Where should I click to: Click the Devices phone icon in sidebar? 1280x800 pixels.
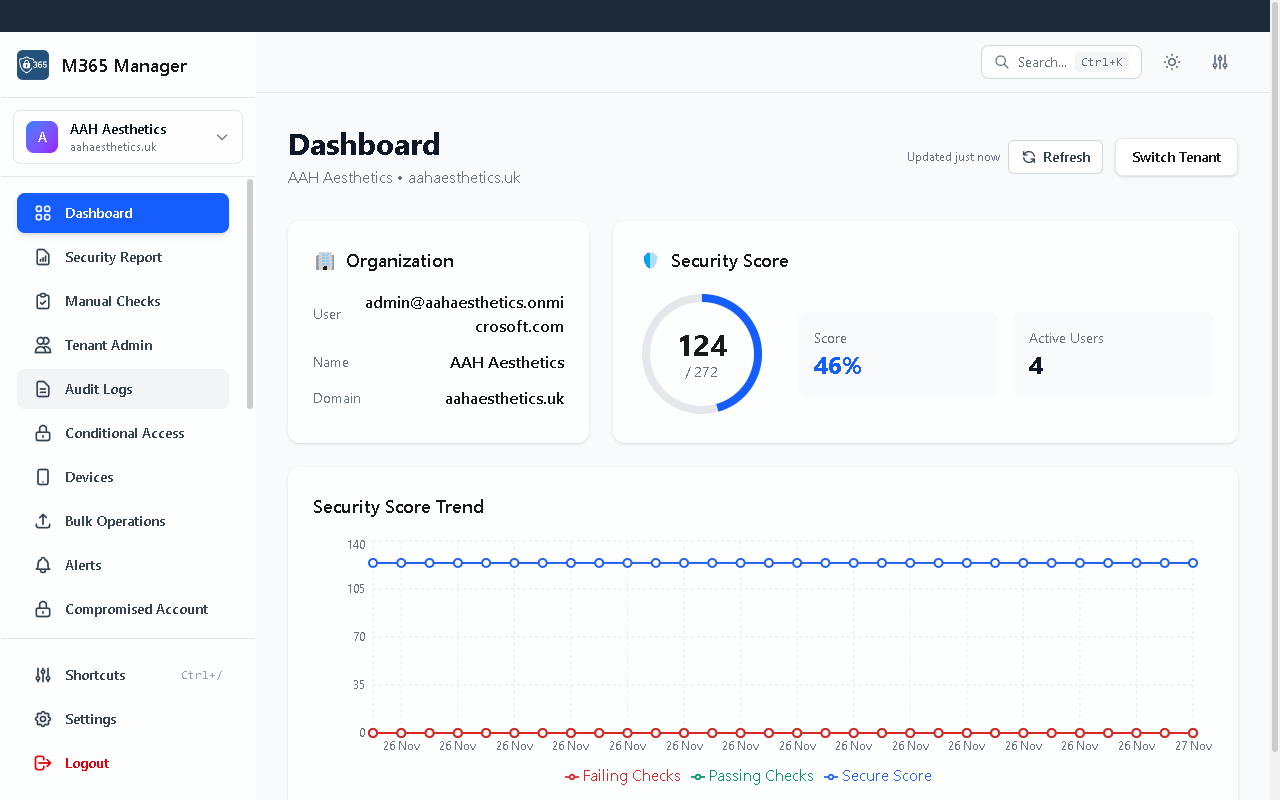42,477
